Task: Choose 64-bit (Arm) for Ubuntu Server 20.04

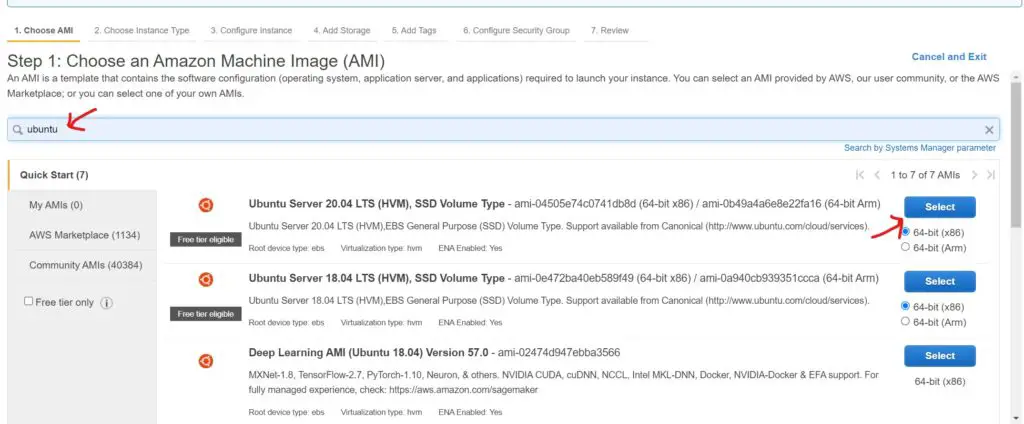Action: pyautogui.click(x=905, y=247)
